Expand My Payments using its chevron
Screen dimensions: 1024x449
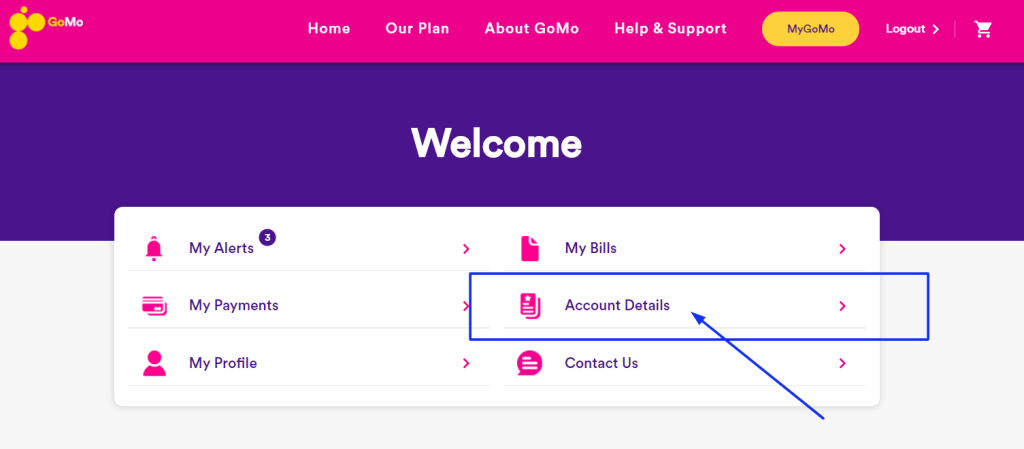tap(466, 306)
